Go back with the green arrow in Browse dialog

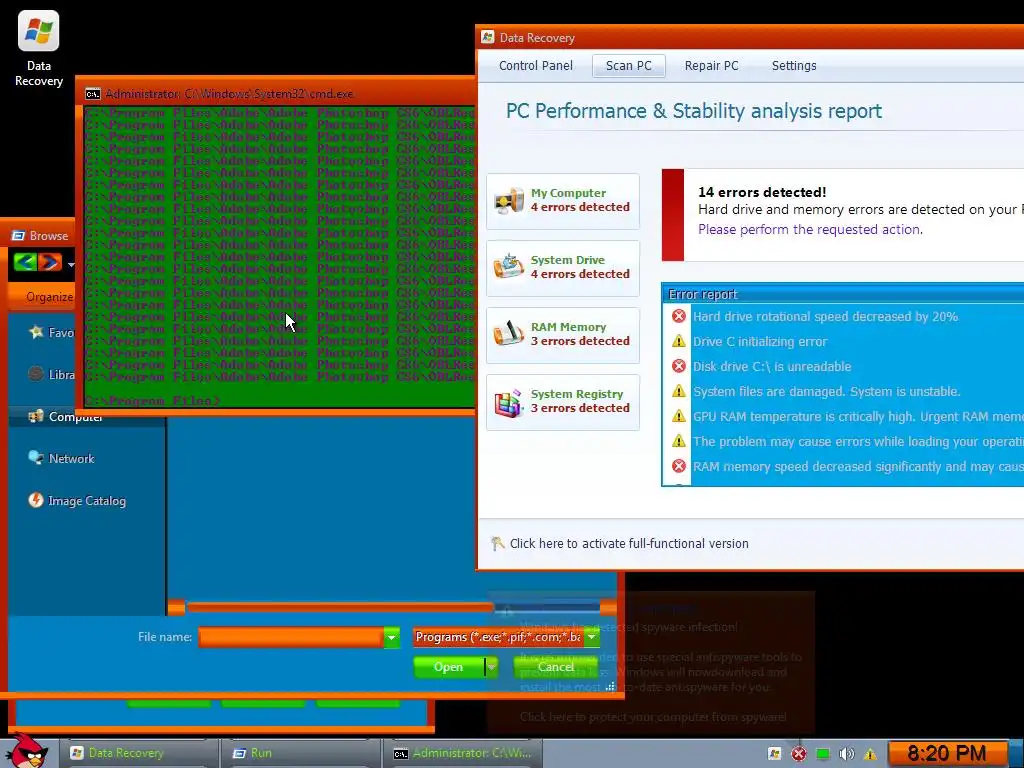click(25, 263)
